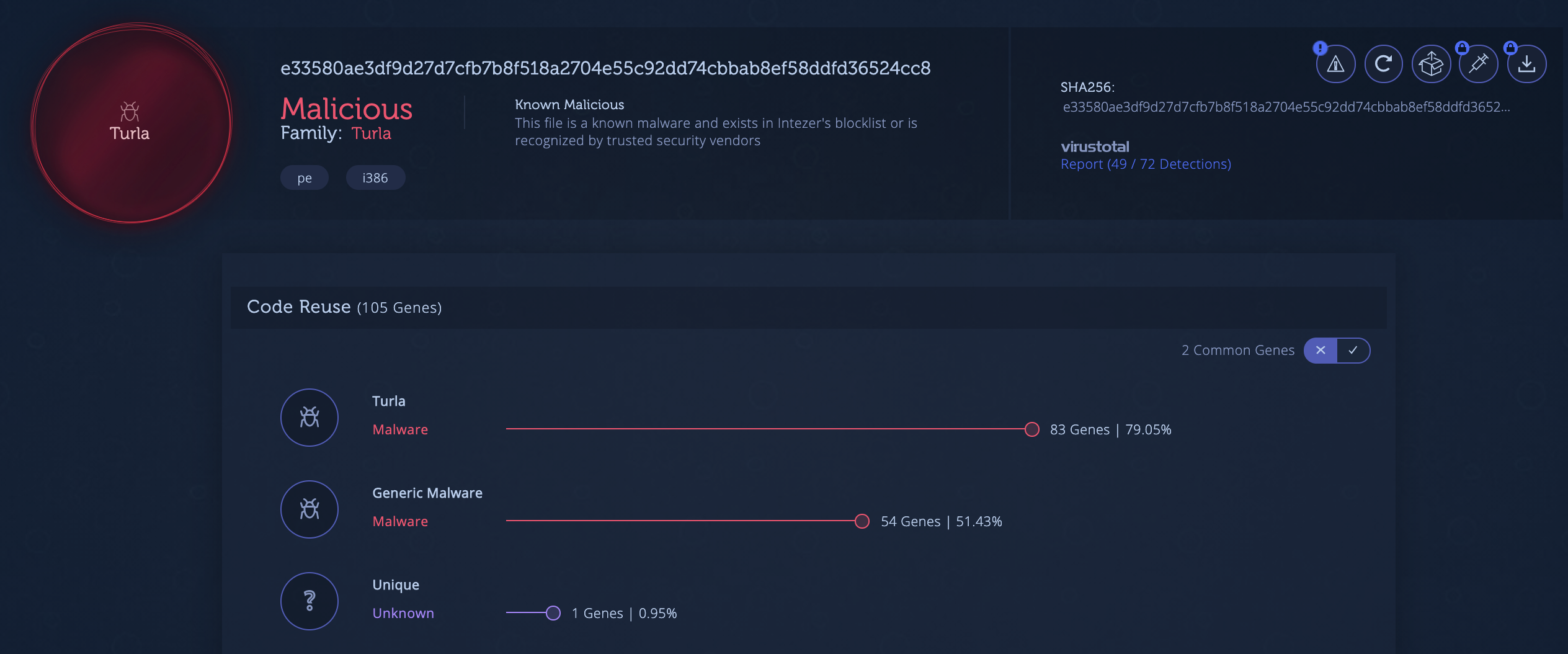Click the Turla gene slider handle
This screenshot has height=654, width=1568.
click(1032, 429)
